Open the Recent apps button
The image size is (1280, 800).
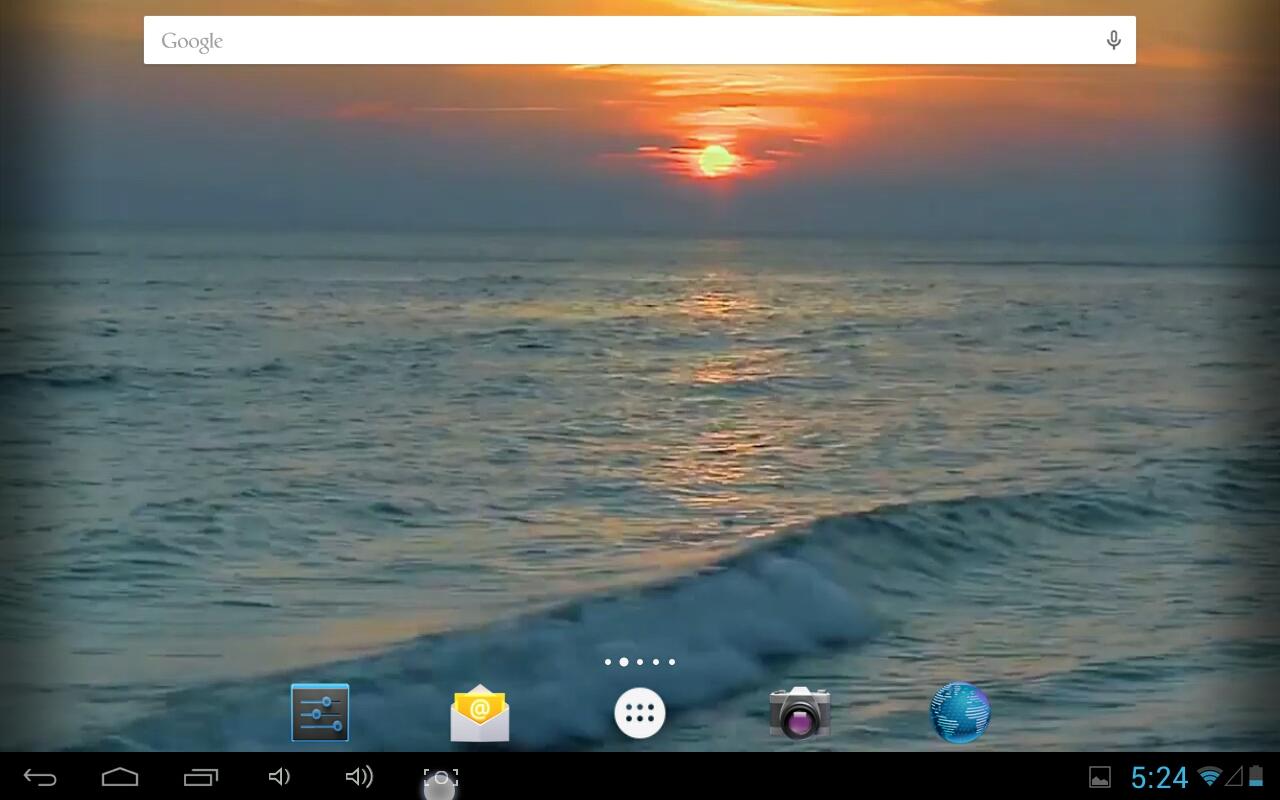point(200,777)
